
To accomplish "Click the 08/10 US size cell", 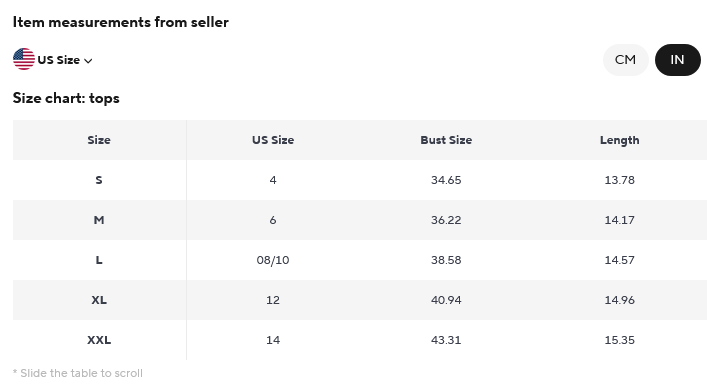I will pyautogui.click(x=273, y=260).
